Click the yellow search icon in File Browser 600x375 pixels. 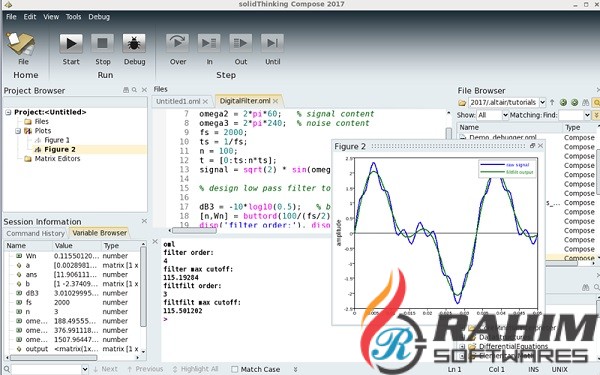click(x=596, y=102)
